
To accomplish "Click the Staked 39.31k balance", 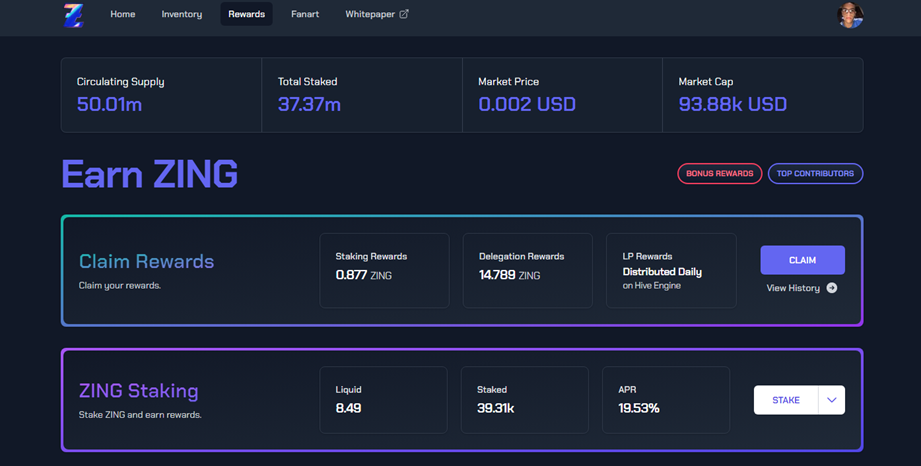I will pyautogui.click(x=495, y=408).
